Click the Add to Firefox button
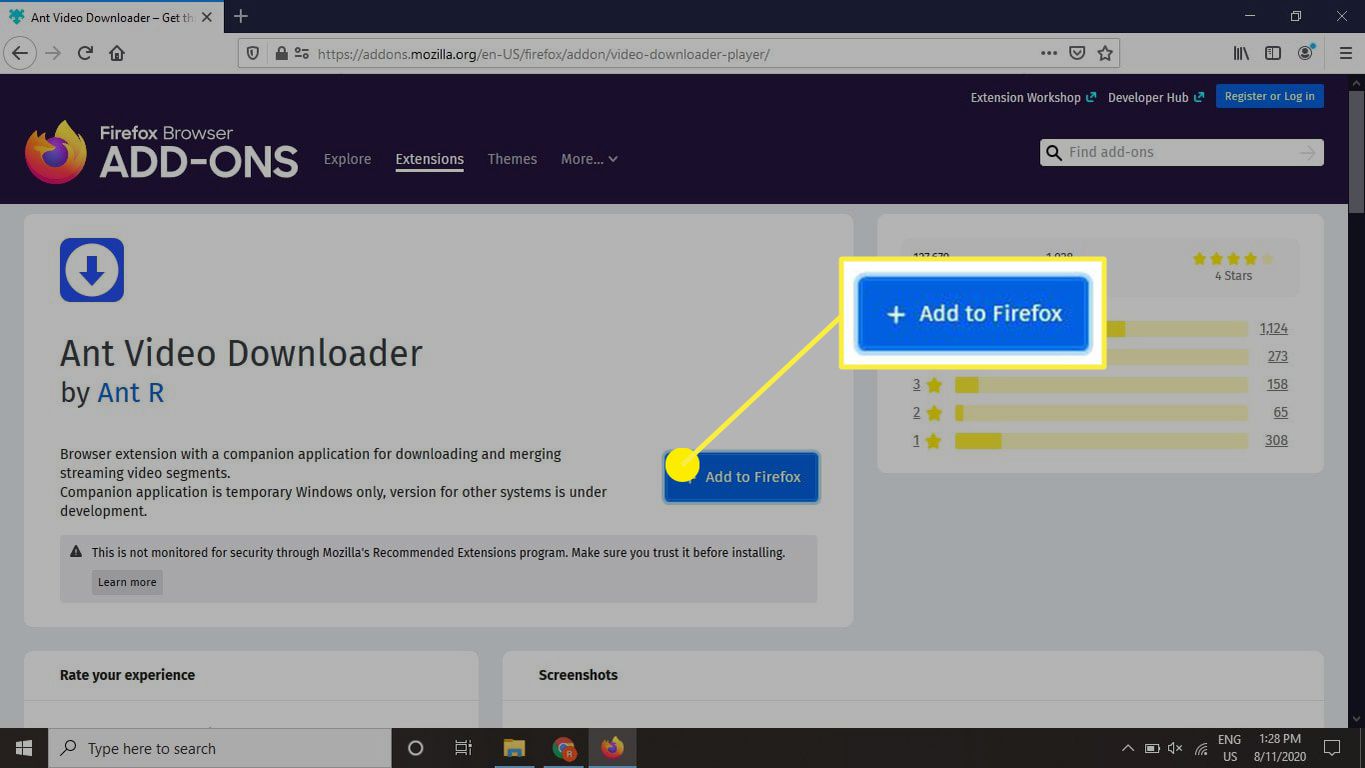The width and height of the screenshot is (1365, 768). coord(742,477)
